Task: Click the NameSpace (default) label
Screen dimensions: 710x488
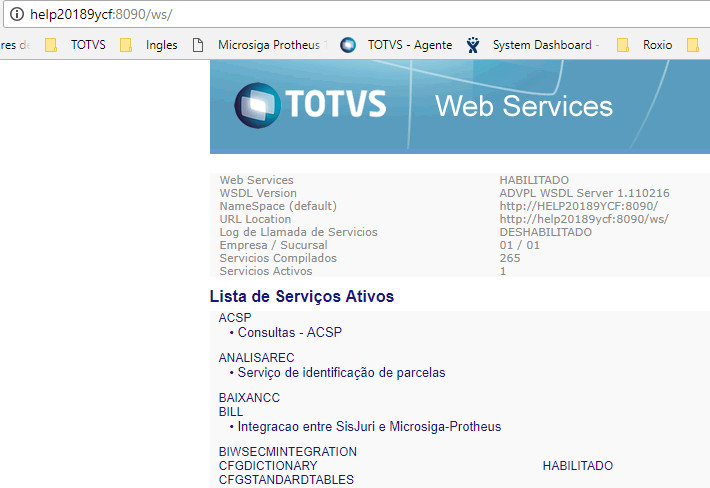Action: (x=278, y=206)
